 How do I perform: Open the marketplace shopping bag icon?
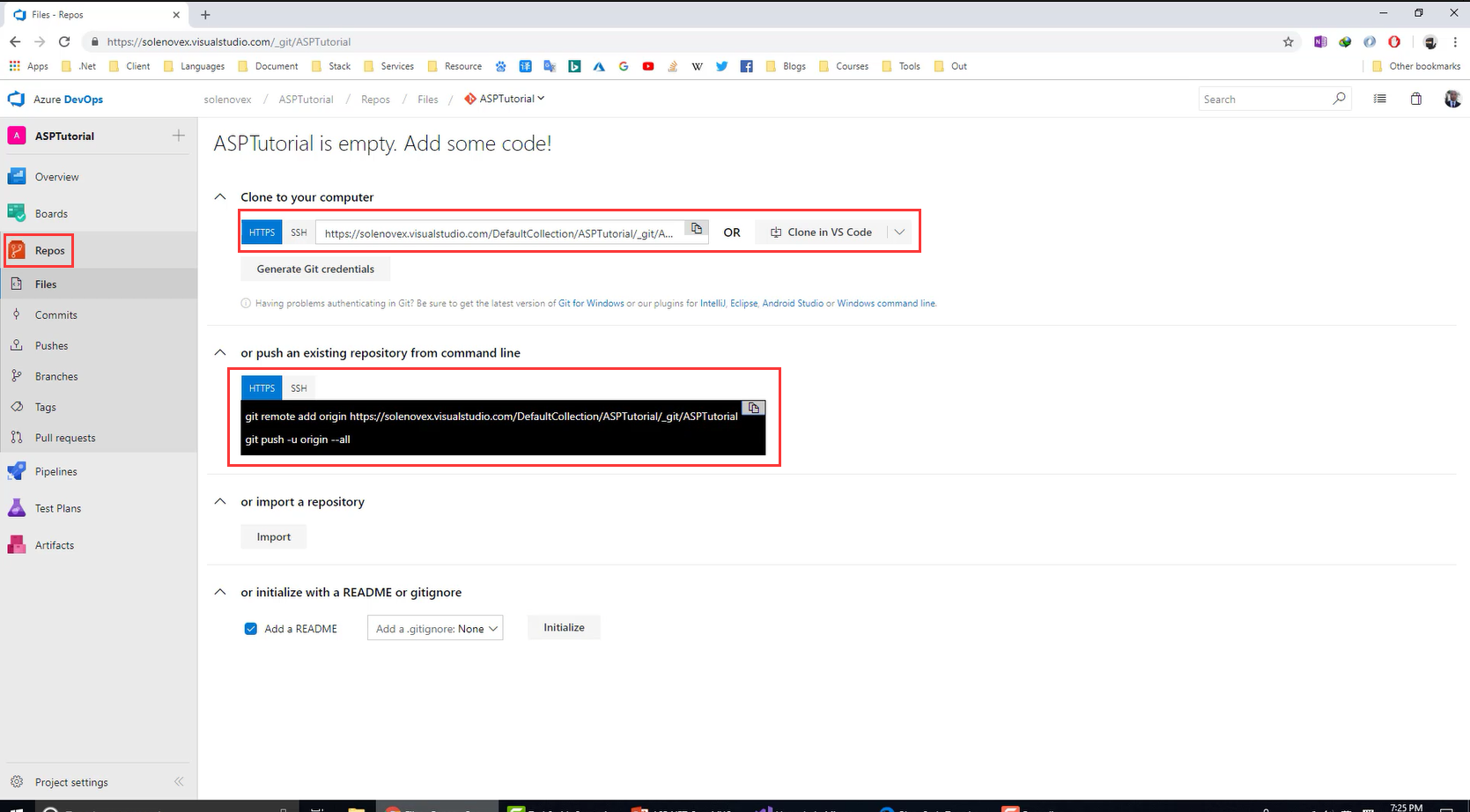tap(1416, 100)
